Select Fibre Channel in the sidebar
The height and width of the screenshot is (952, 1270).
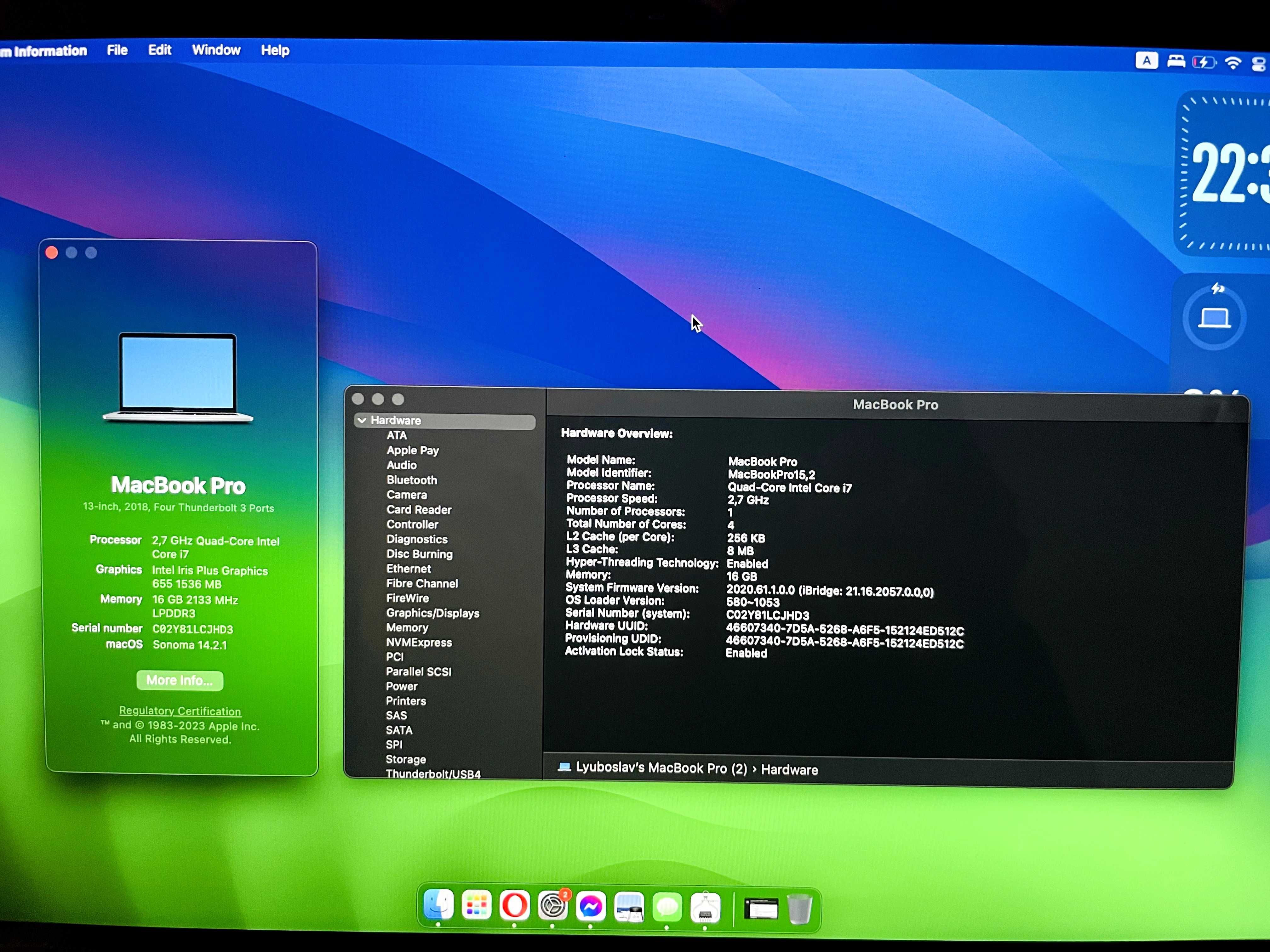[x=422, y=584]
